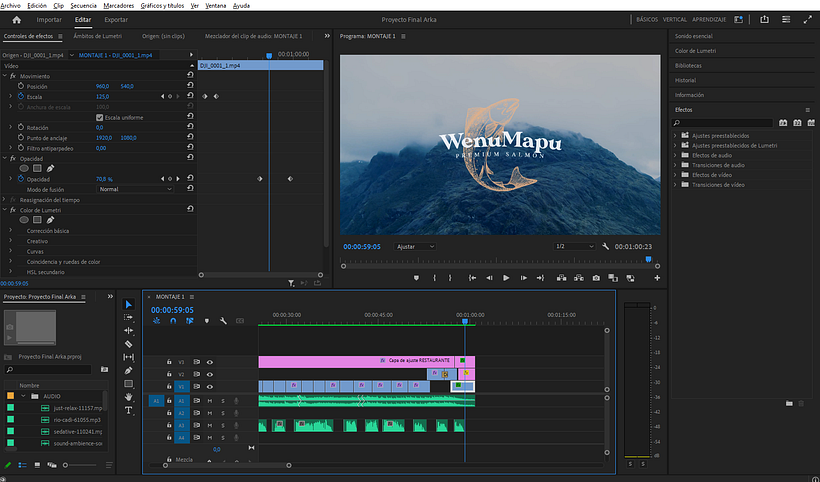The width and height of the screenshot is (820, 482).
Task: Solo audio track A3
Action: 223,426
